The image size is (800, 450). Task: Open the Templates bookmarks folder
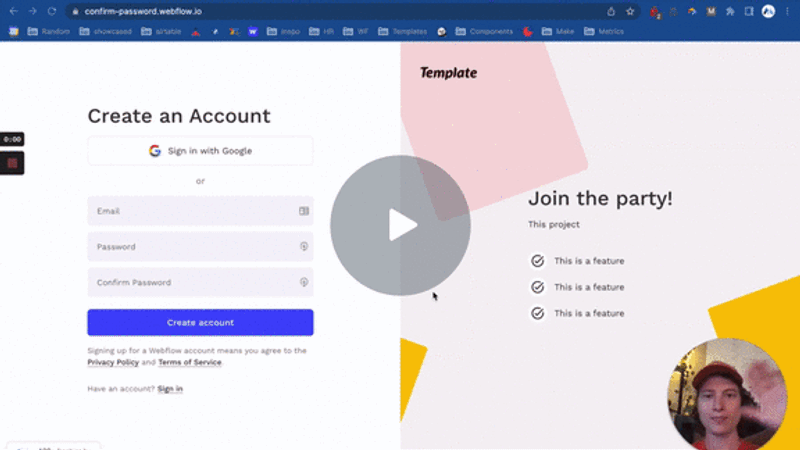click(403, 32)
